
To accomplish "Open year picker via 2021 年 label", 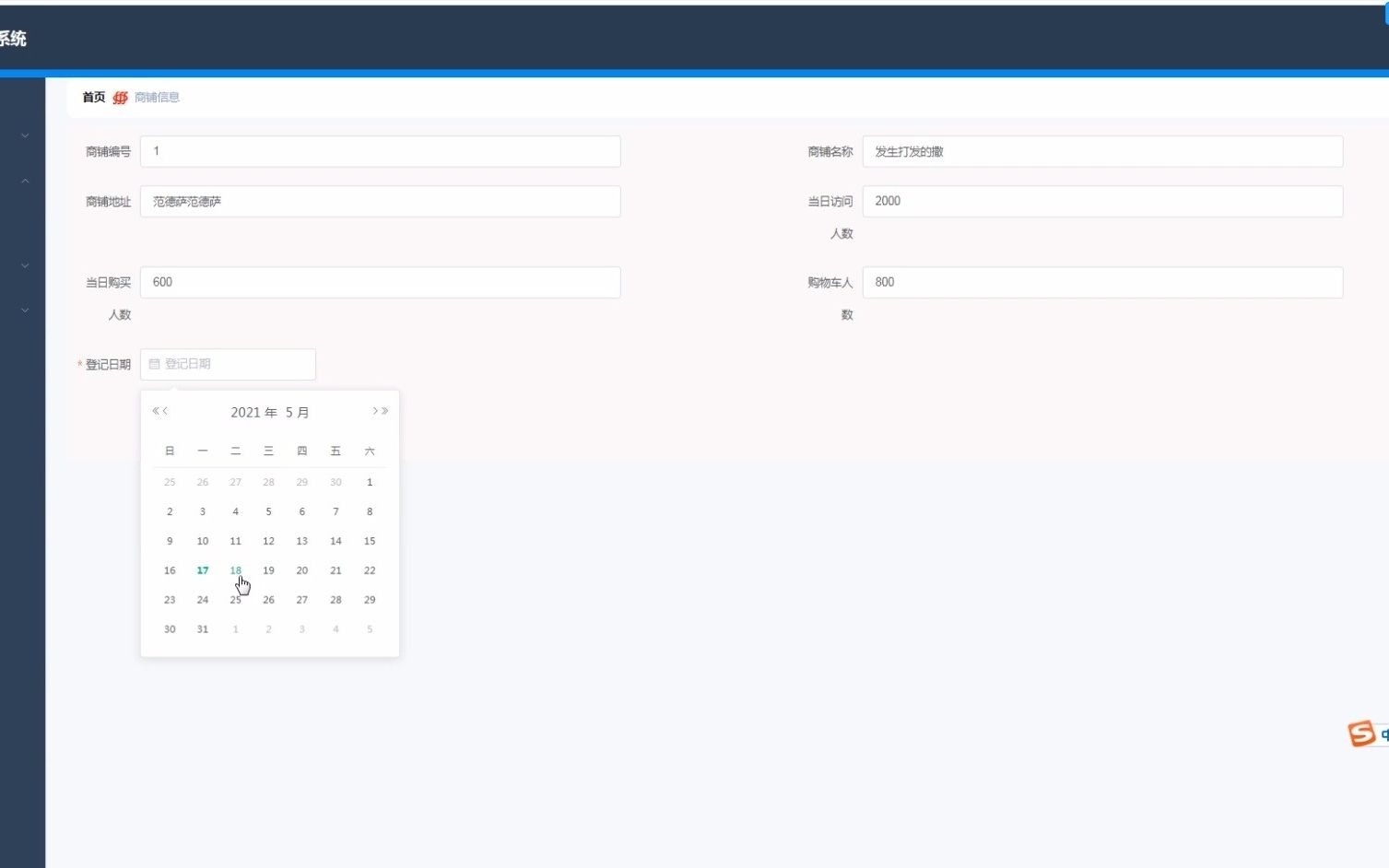I will coord(253,412).
